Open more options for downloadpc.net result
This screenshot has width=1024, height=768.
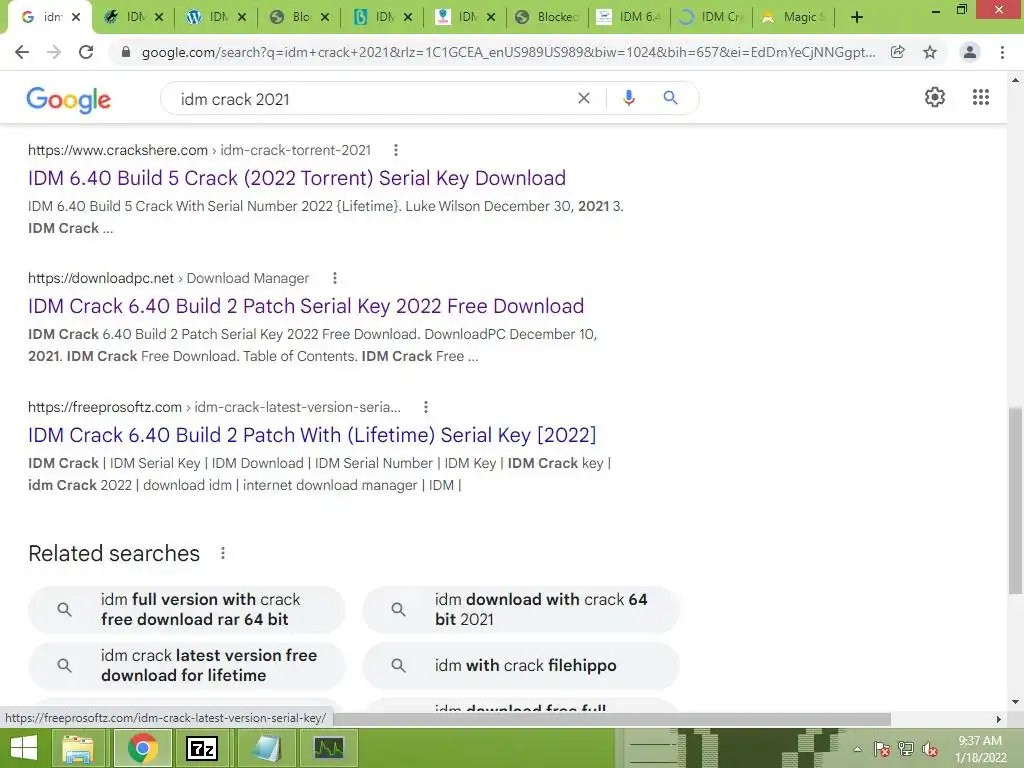point(335,278)
